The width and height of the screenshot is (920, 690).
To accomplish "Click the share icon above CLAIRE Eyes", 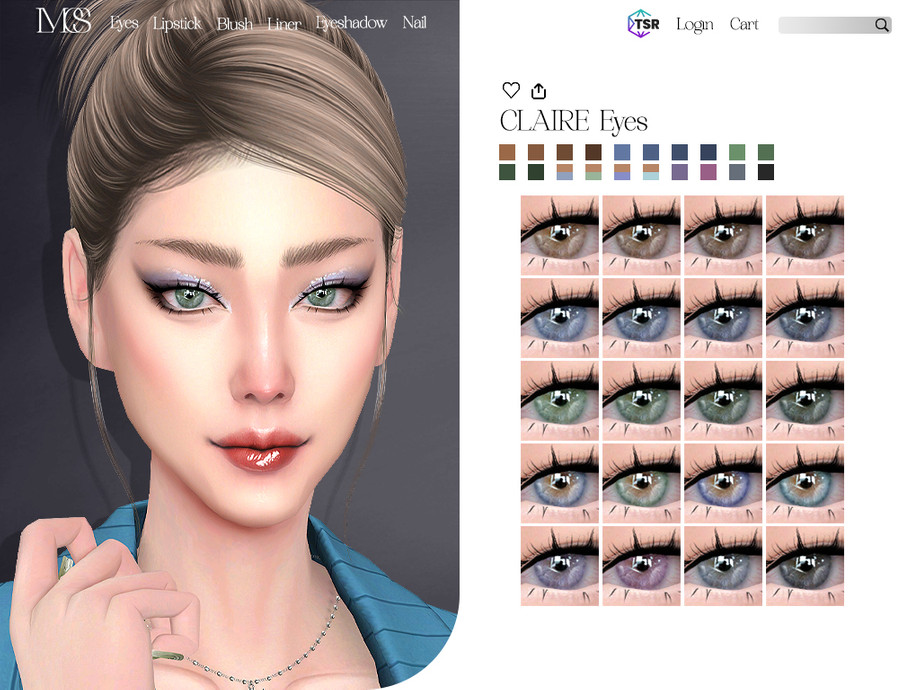I will point(538,90).
